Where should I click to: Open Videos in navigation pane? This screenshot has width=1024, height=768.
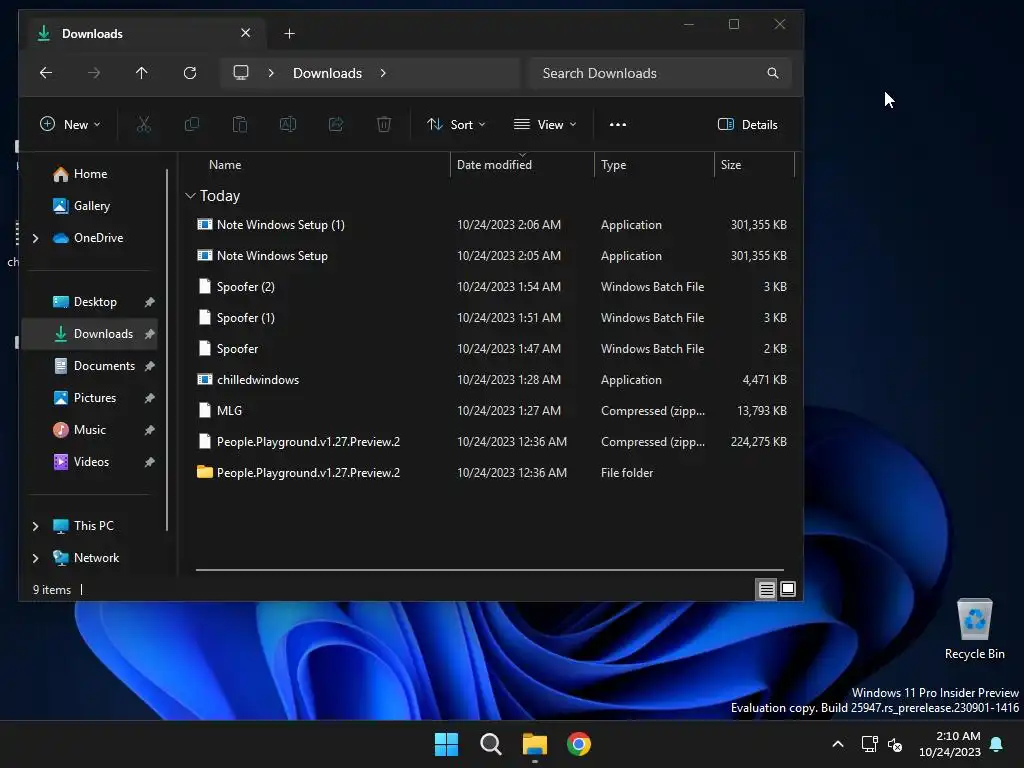pyautogui.click(x=91, y=462)
